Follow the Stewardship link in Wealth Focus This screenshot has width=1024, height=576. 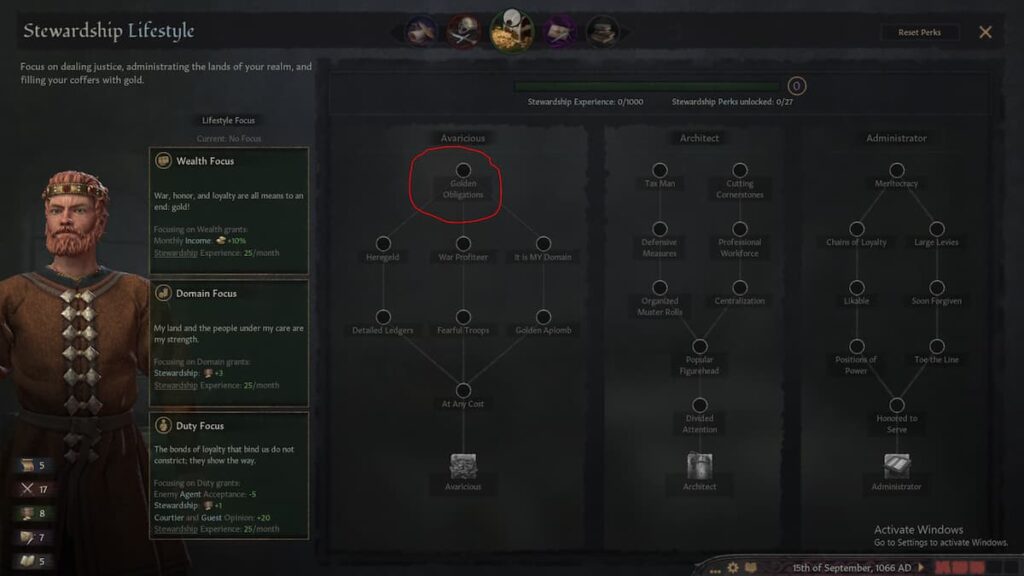176,253
